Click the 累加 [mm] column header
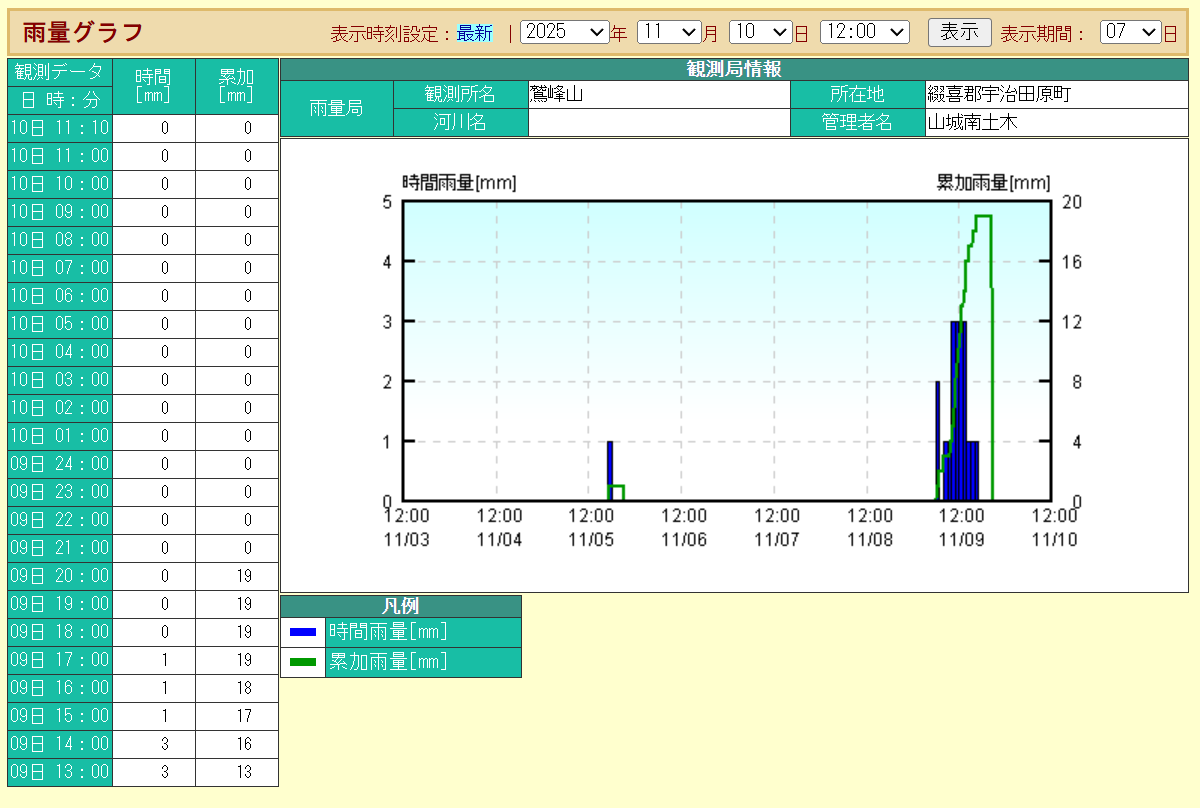This screenshot has width=1200, height=808. [x=236, y=86]
